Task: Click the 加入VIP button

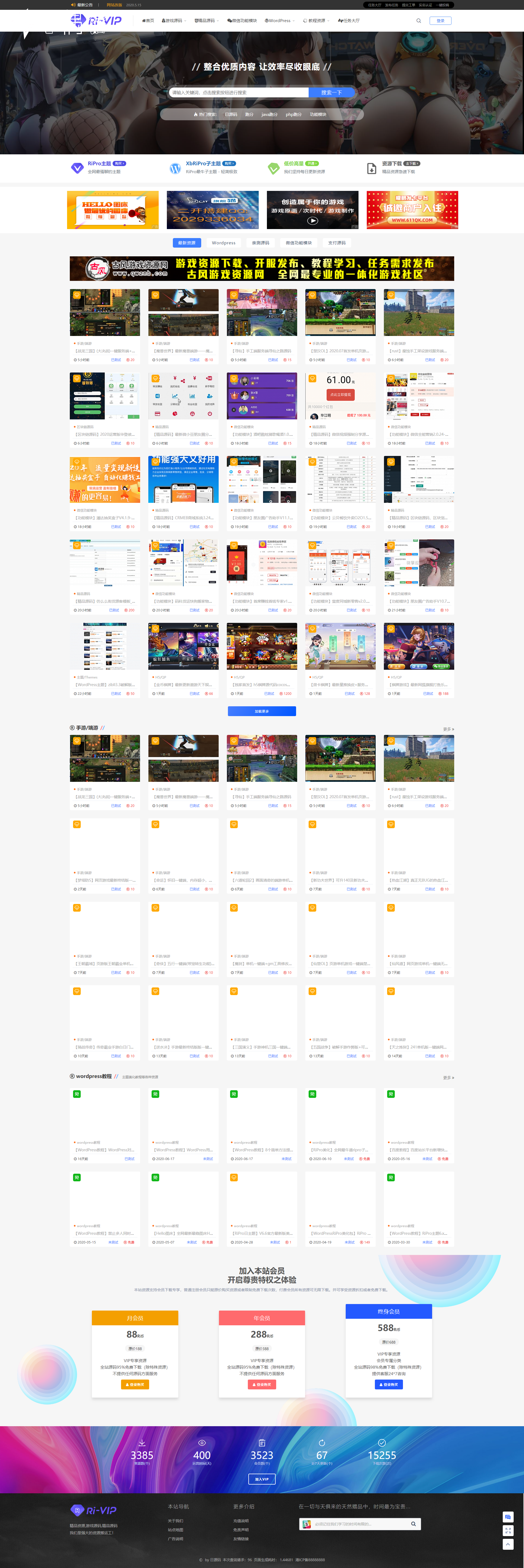Action: (x=262, y=1479)
